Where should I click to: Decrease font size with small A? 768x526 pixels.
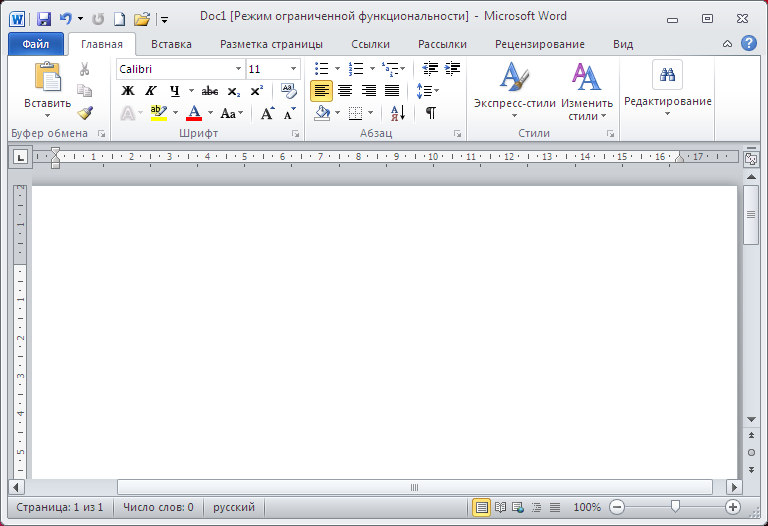coord(290,114)
